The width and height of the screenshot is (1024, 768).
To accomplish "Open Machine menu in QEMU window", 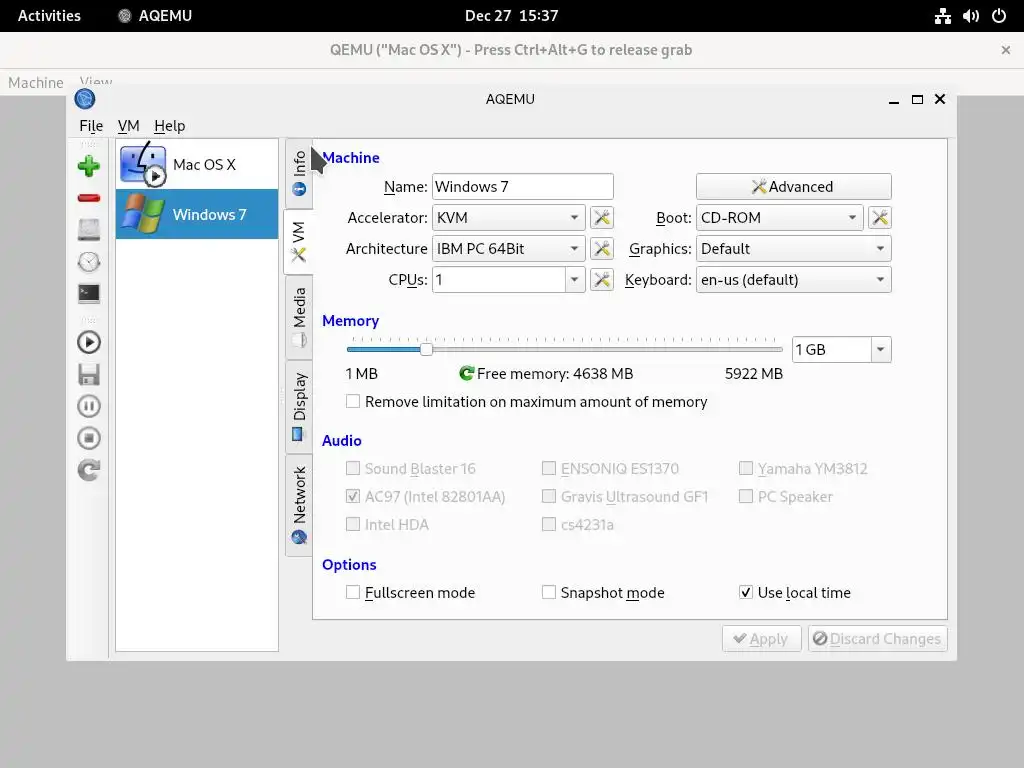I will pyautogui.click(x=36, y=83).
